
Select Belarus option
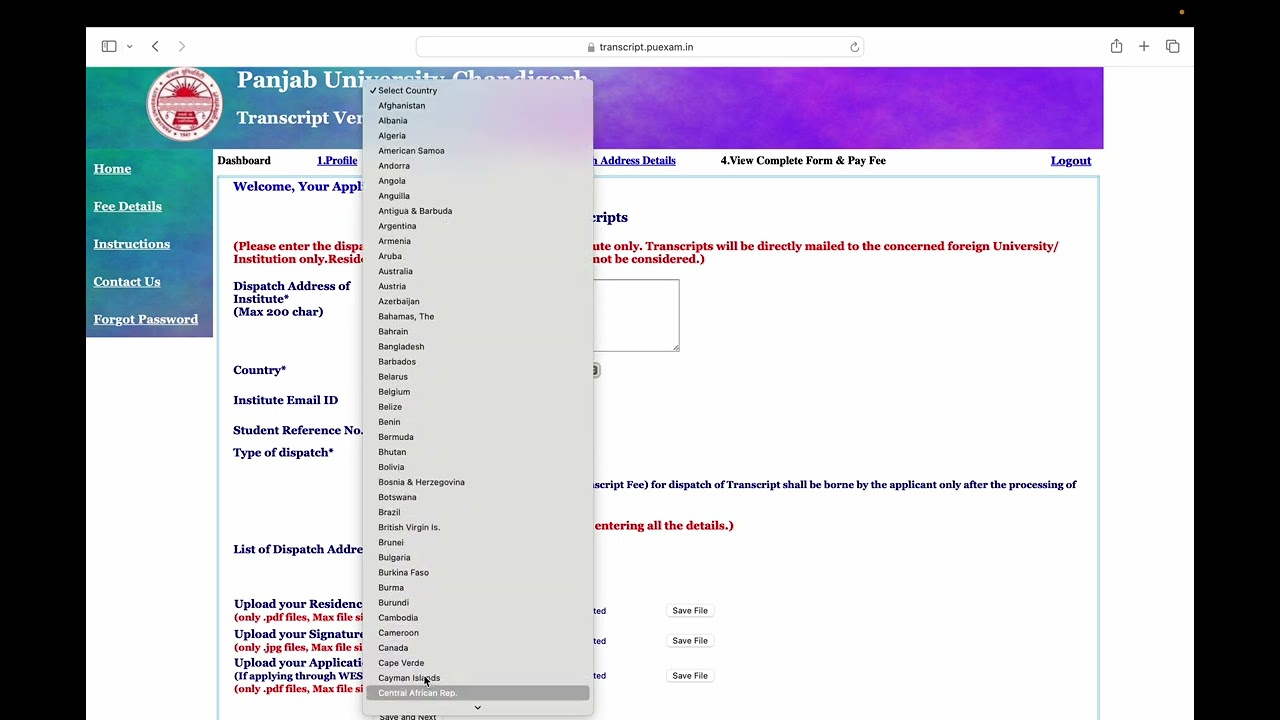[x=477, y=377]
